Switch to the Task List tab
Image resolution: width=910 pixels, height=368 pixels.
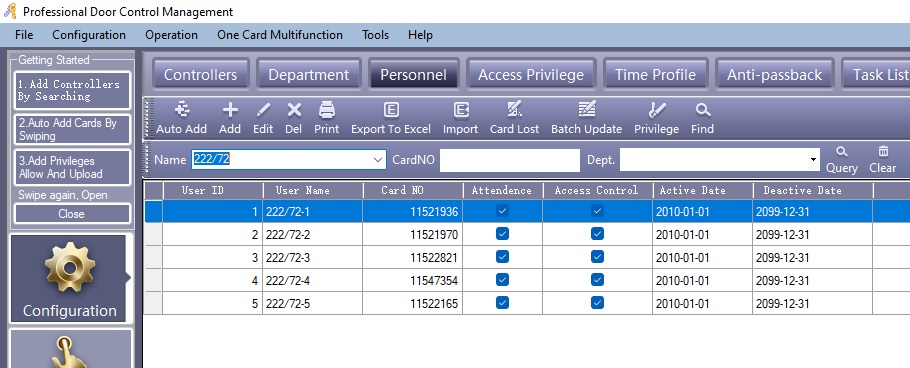click(876, 74)
